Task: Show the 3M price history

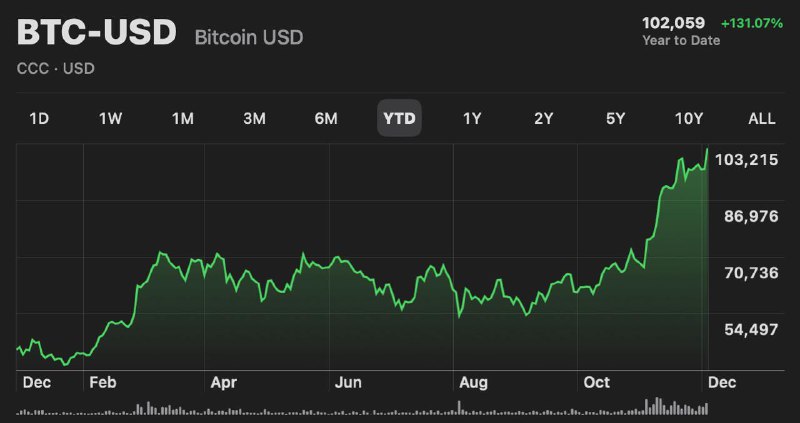Action: click(254, 118)
